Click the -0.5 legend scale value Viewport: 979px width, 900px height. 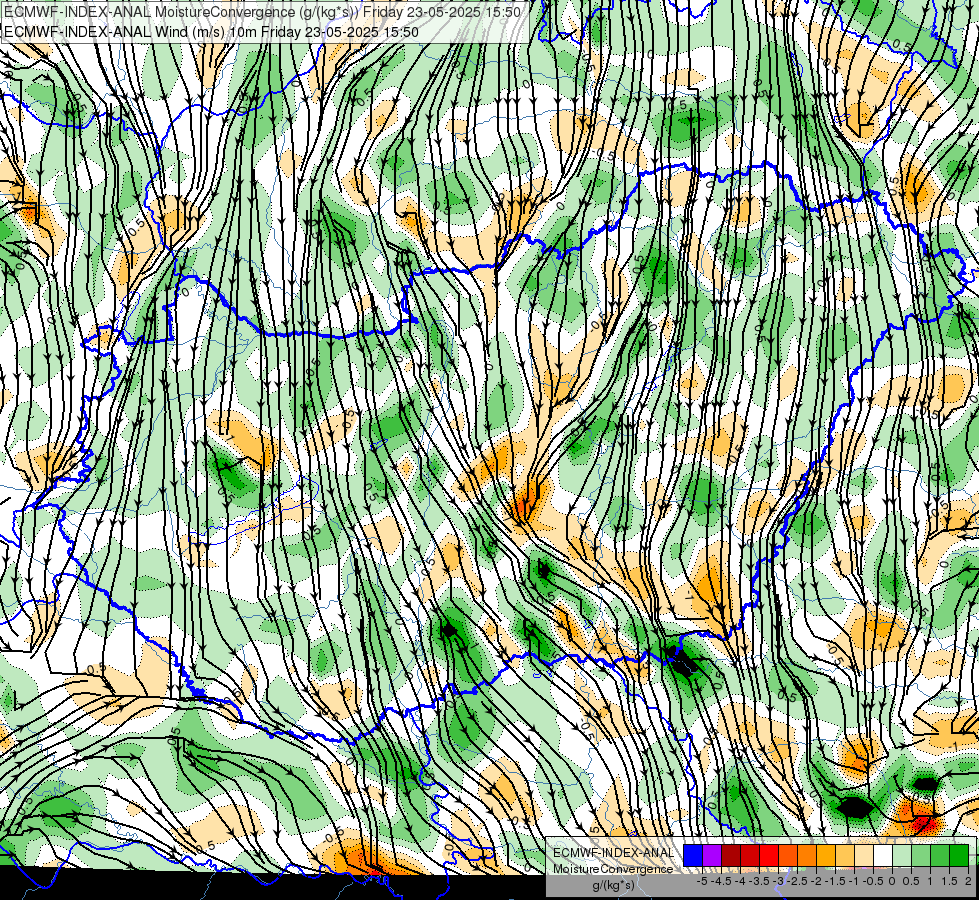tap(873, 881)
